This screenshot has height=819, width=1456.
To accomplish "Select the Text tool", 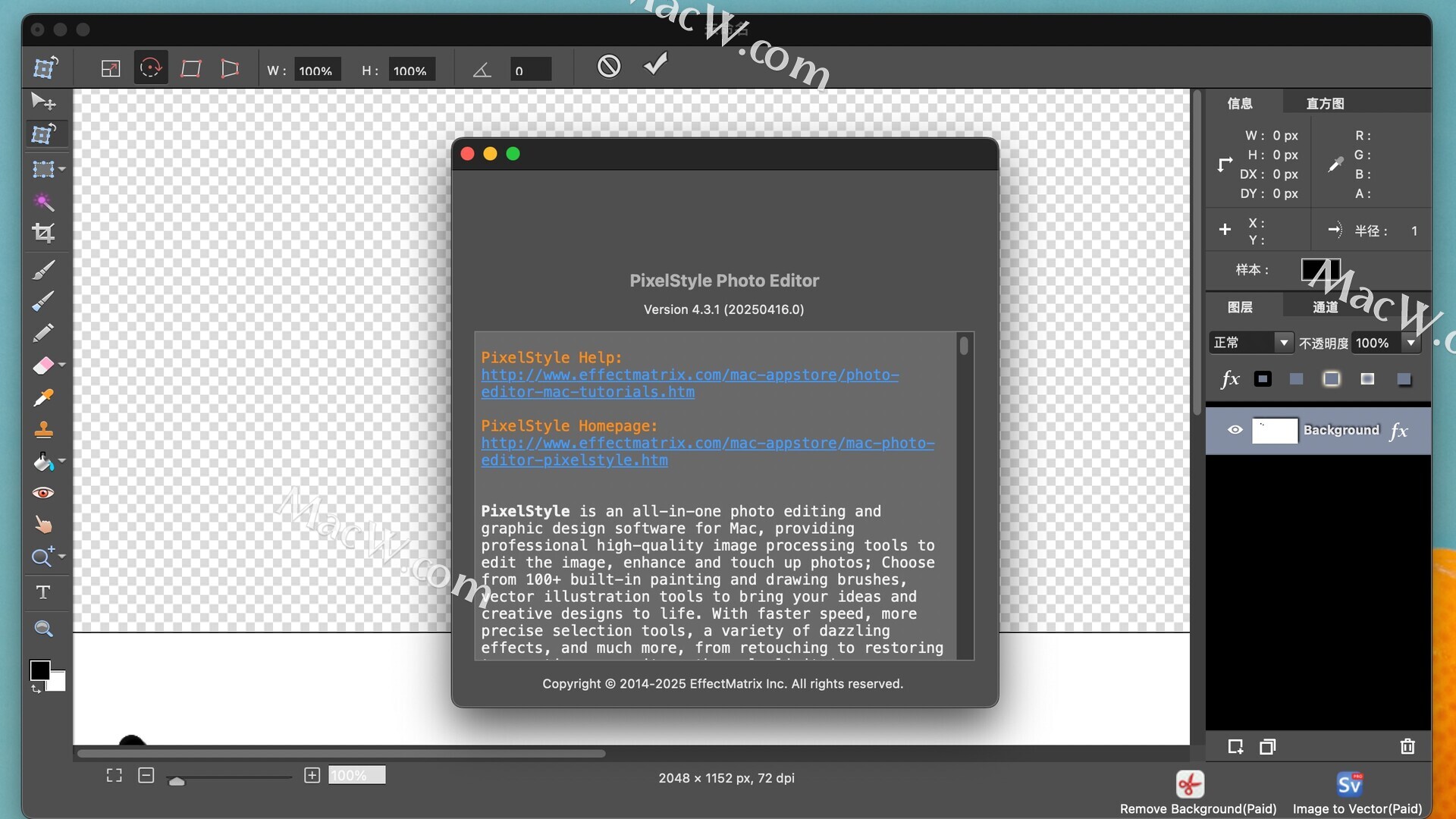I will (x=43, y=592).
